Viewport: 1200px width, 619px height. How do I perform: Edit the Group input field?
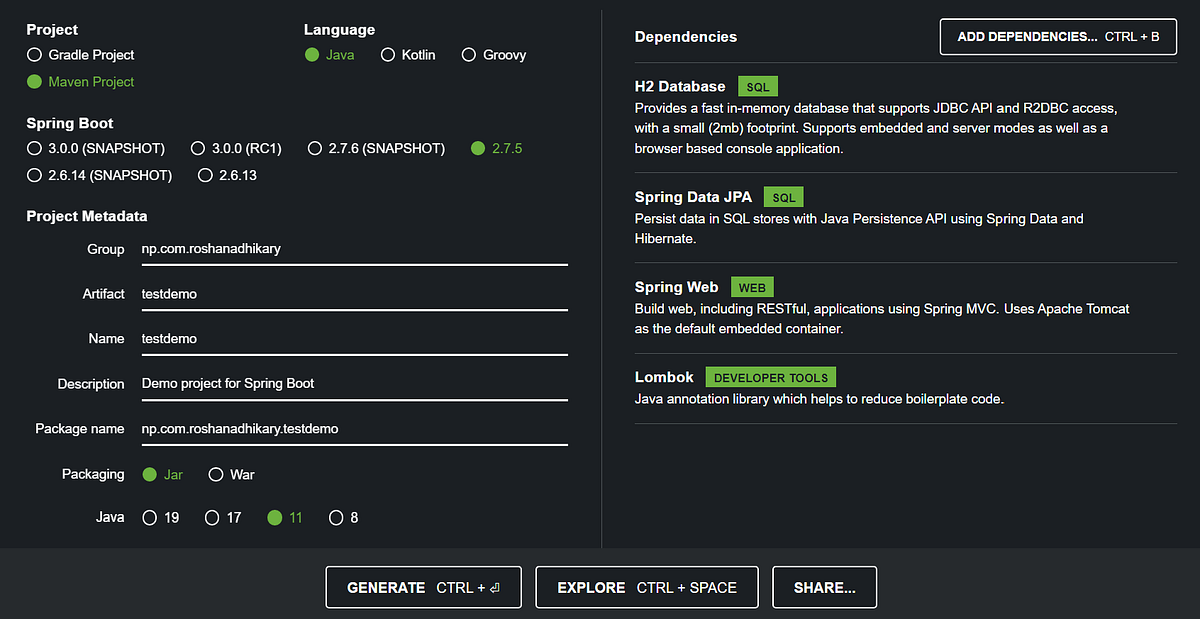point(354,249)
